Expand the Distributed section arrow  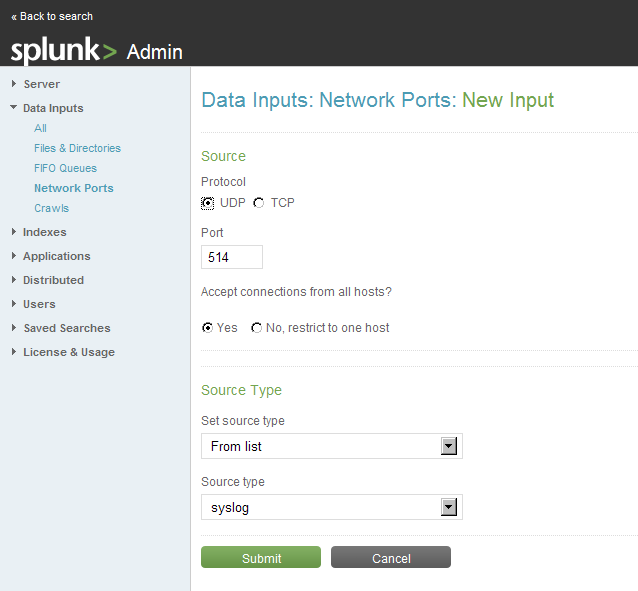pos(14,280)
